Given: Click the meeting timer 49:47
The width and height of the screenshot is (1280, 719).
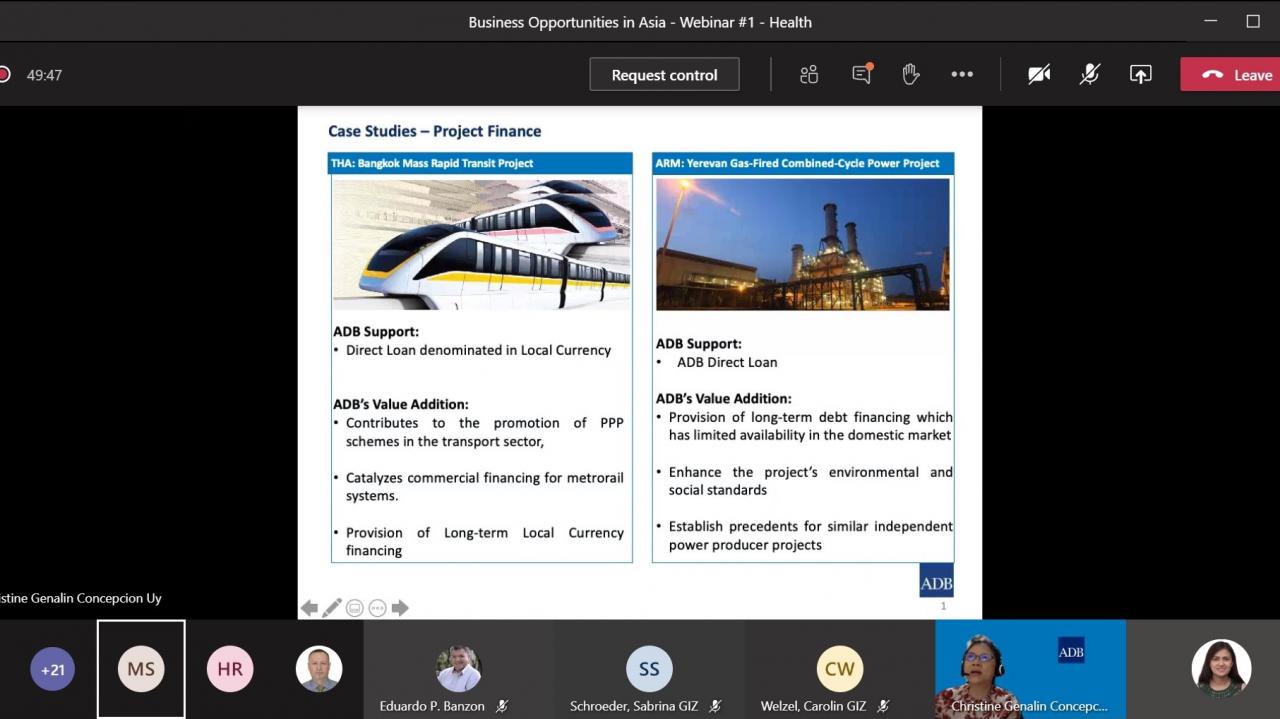Looking at the screenshot, I should point(44,75).
